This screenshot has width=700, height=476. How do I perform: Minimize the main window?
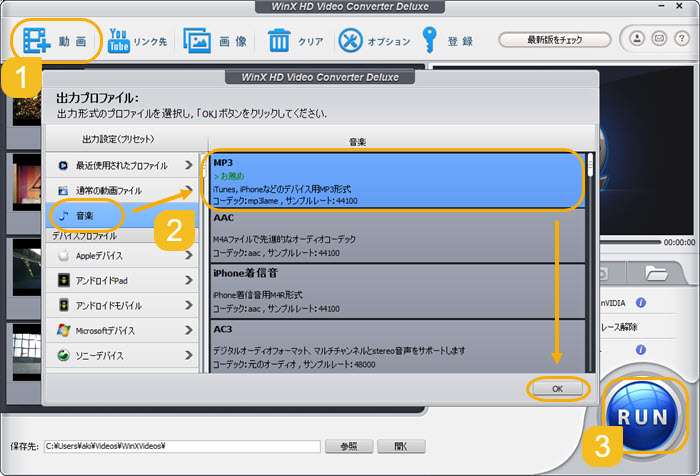point(662,6)
